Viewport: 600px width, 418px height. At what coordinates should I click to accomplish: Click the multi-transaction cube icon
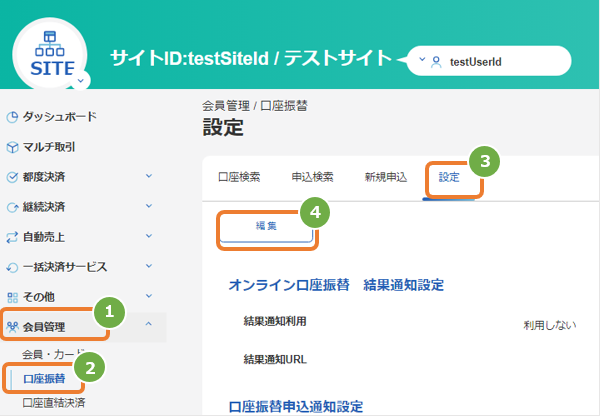(12, 147)
